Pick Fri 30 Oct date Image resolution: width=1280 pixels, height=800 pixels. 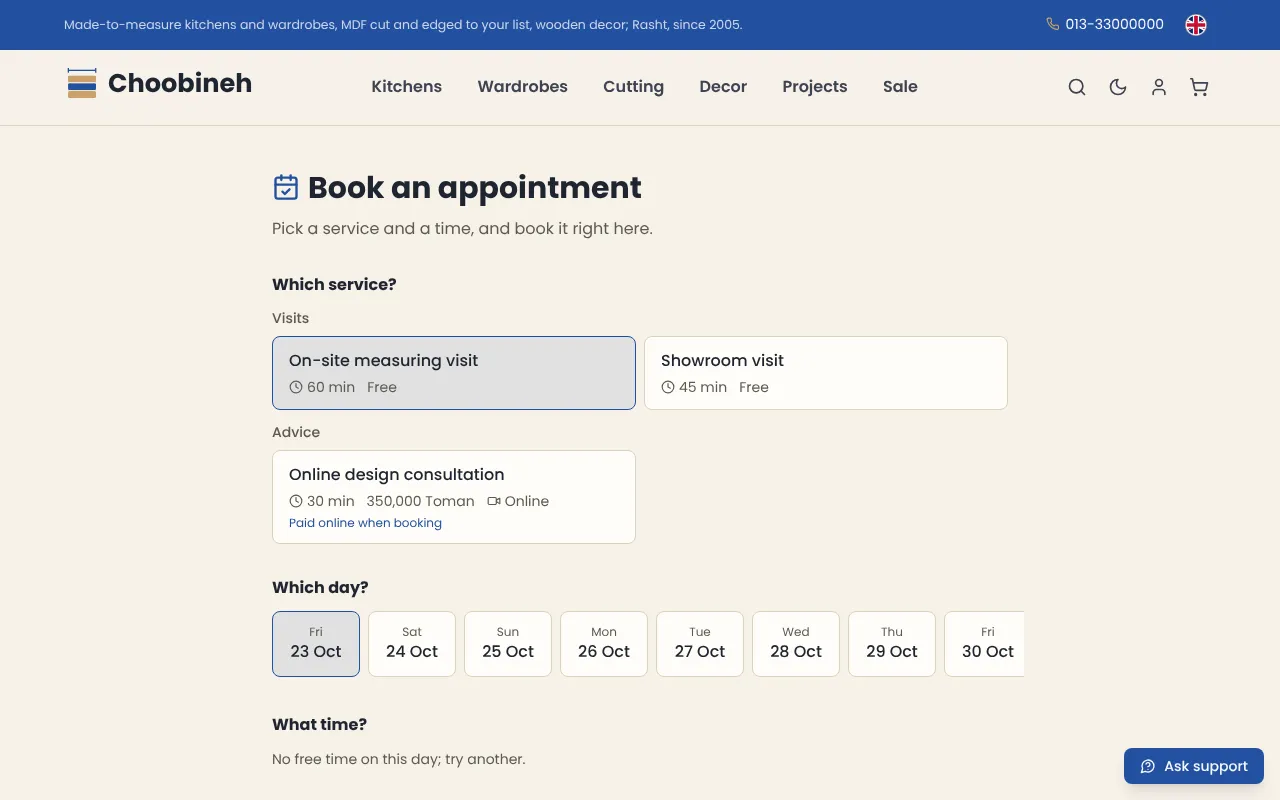pyautogui.click(x=985, y=644)
